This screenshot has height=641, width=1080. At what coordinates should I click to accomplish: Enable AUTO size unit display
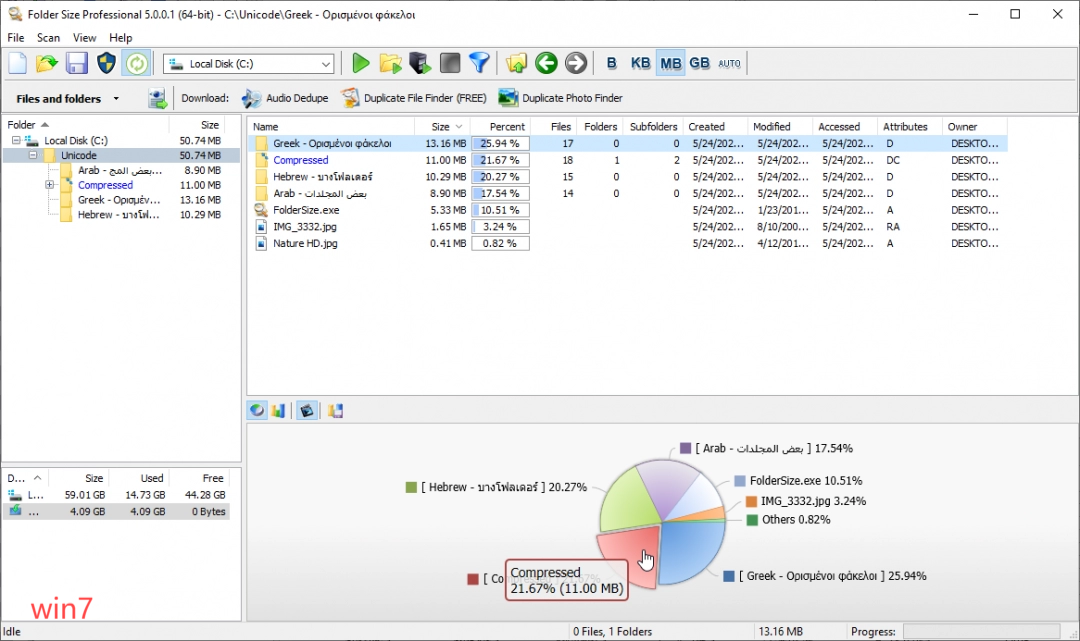(x=729, y=62)
